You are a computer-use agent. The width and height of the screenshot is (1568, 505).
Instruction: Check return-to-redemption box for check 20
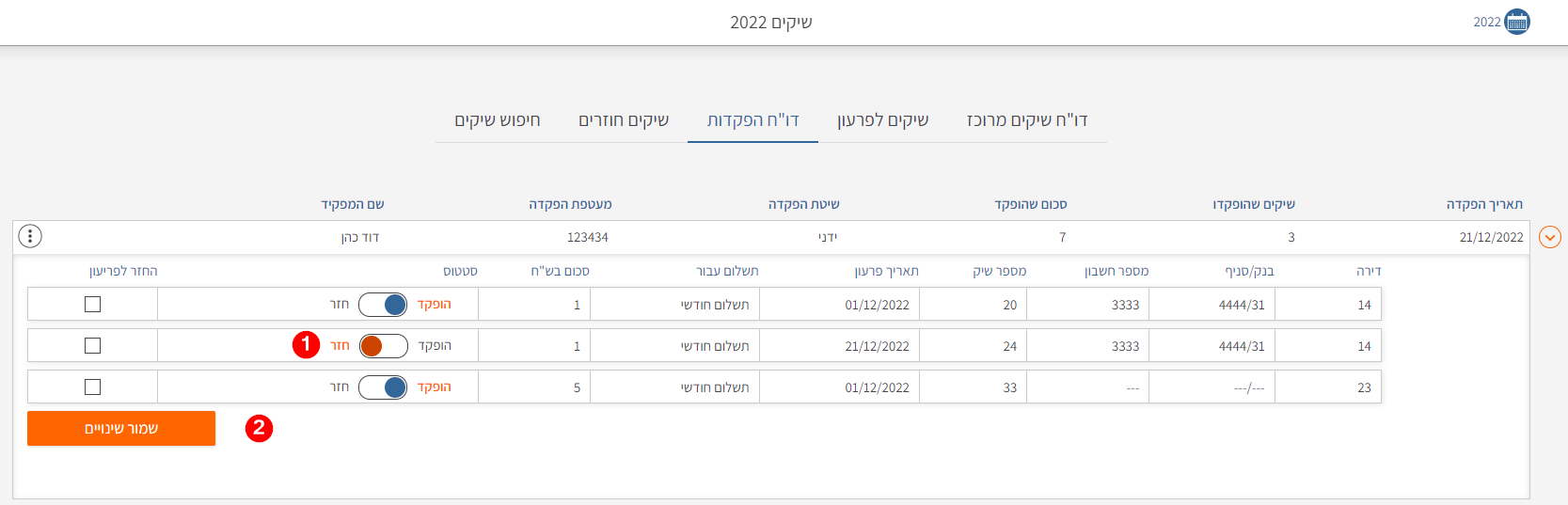click(x=92, y=305)
